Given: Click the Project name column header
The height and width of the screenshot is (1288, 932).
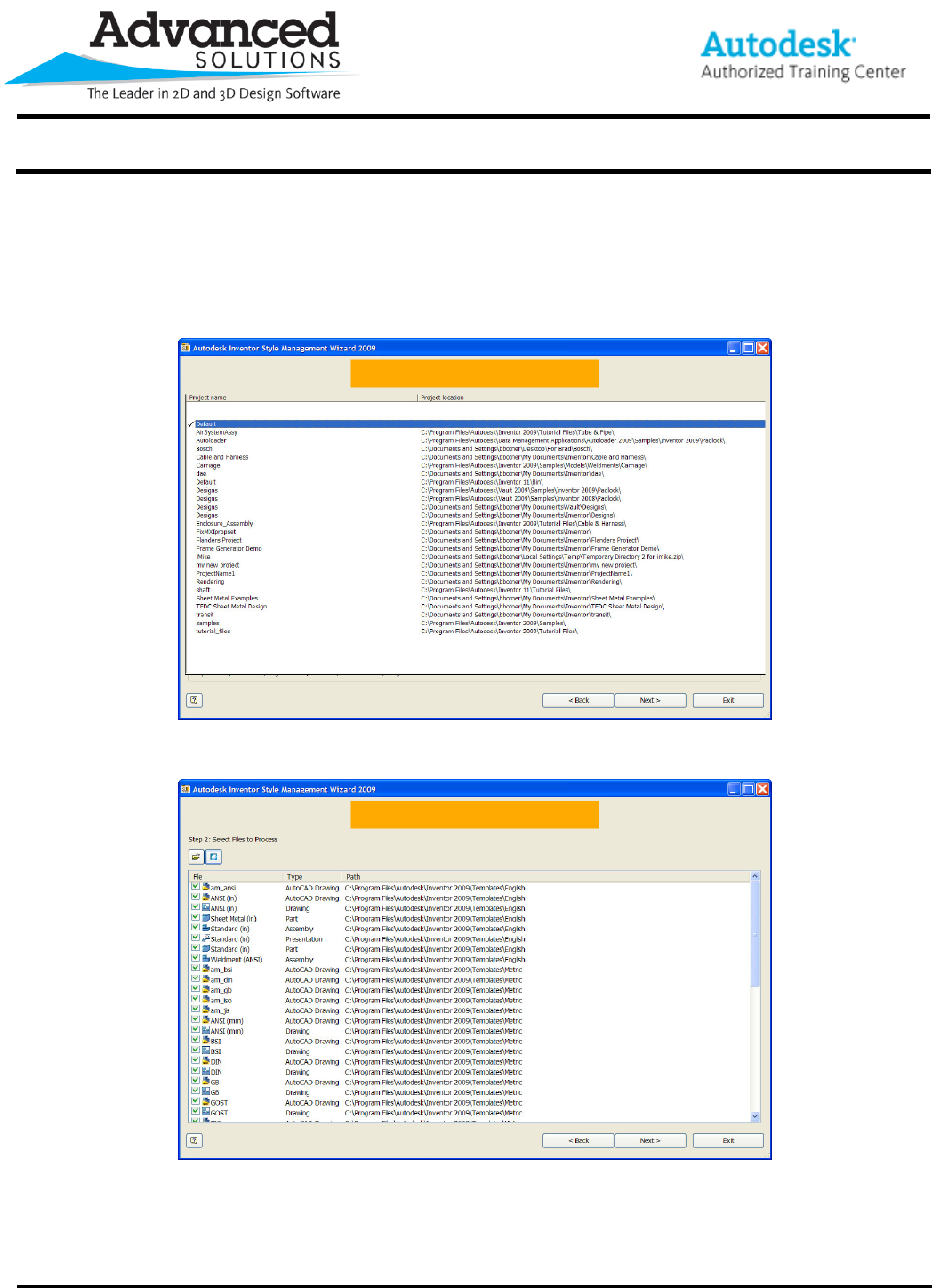Looking at the screenshot, I should pyautogui.click(x=301, y=398).
